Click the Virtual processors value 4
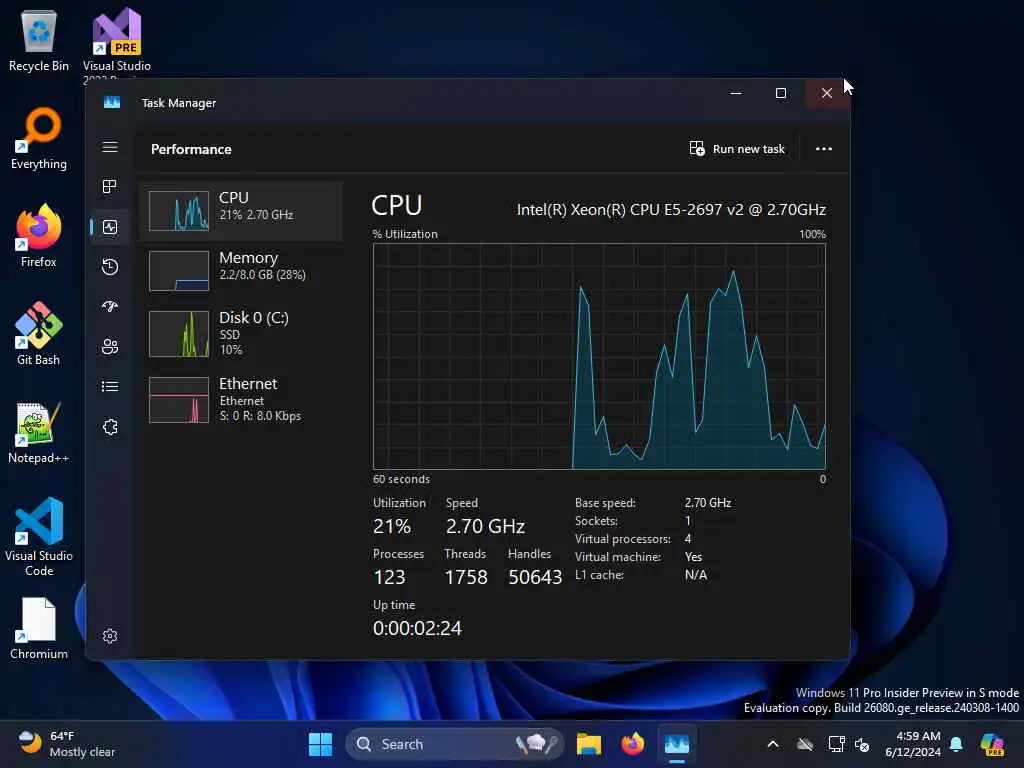 coord(688,539)
